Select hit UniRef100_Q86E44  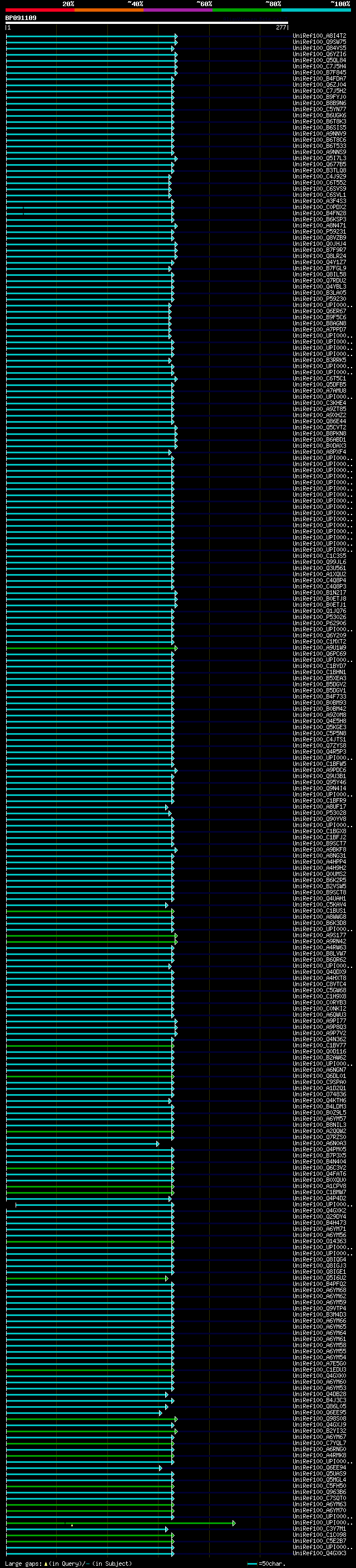pos(319,421)
